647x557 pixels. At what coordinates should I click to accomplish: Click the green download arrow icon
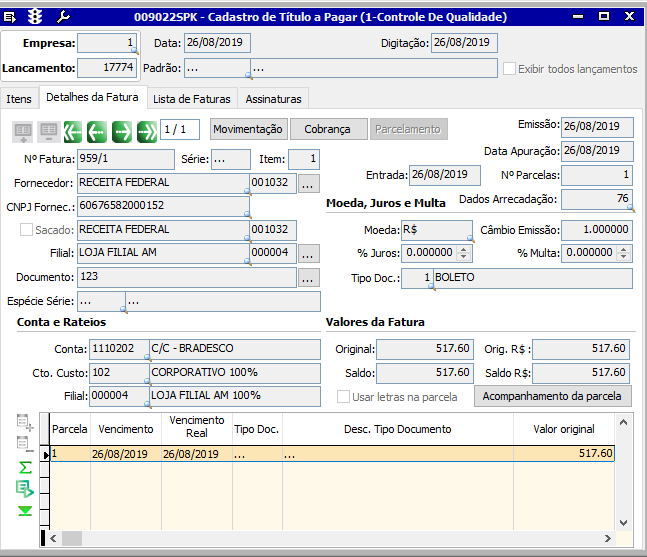[25, 511]
